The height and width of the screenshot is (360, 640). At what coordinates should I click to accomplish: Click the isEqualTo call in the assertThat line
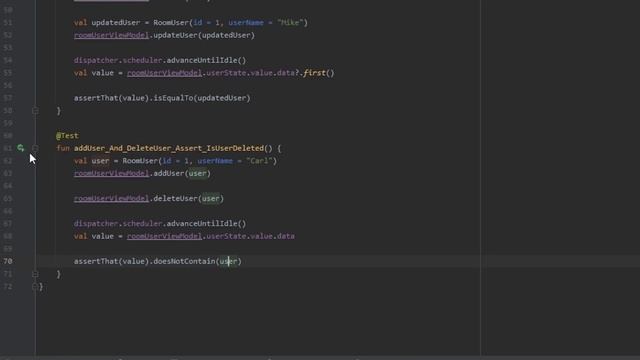click(173, 98)
